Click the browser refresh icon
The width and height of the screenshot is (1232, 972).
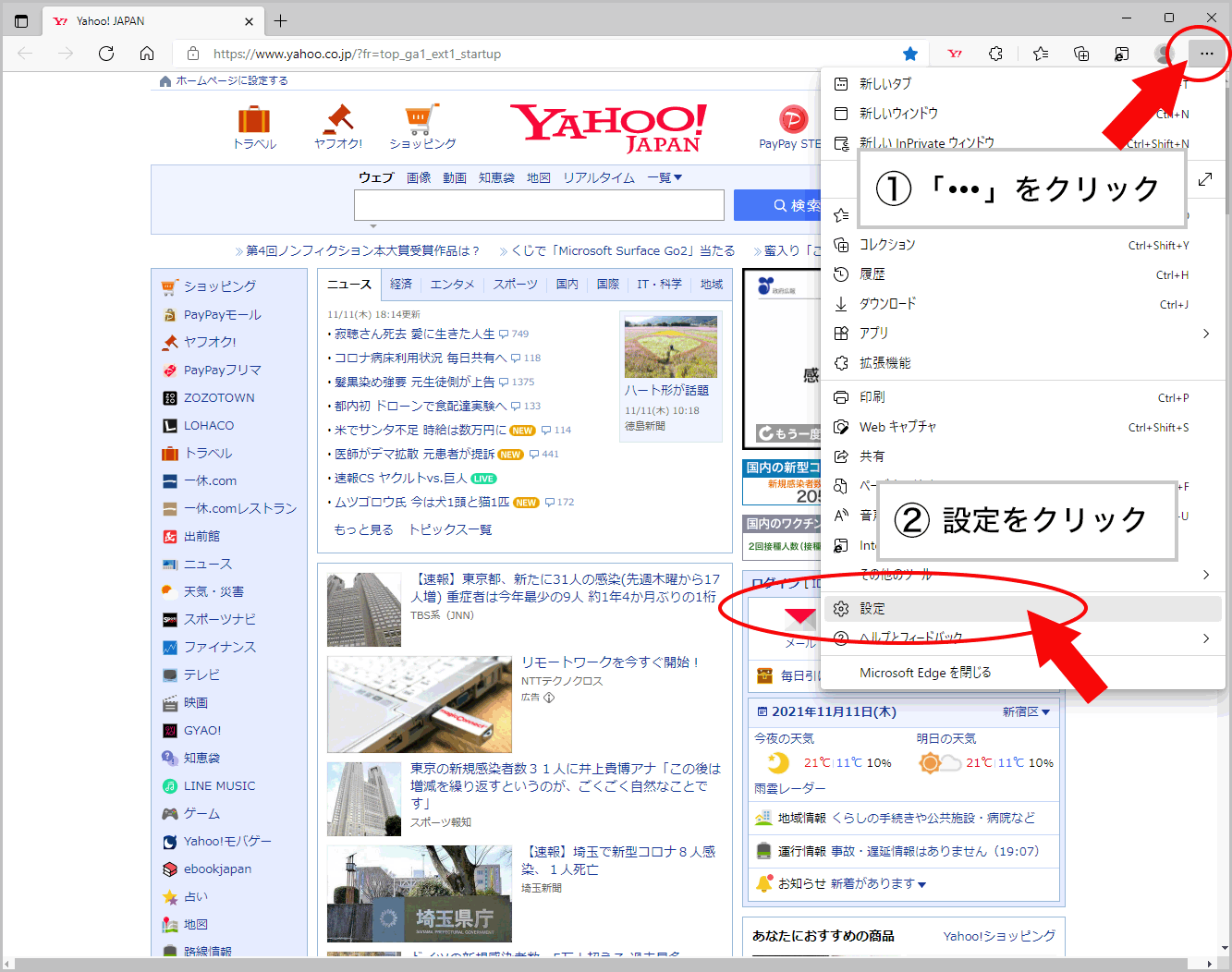(x=106, y=54)
